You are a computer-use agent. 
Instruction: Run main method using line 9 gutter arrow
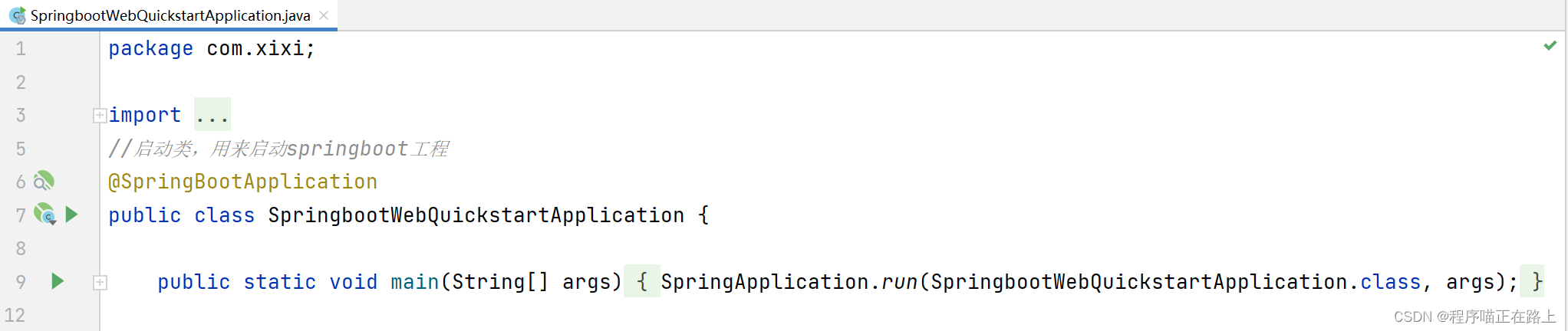[x=58, y=281]
